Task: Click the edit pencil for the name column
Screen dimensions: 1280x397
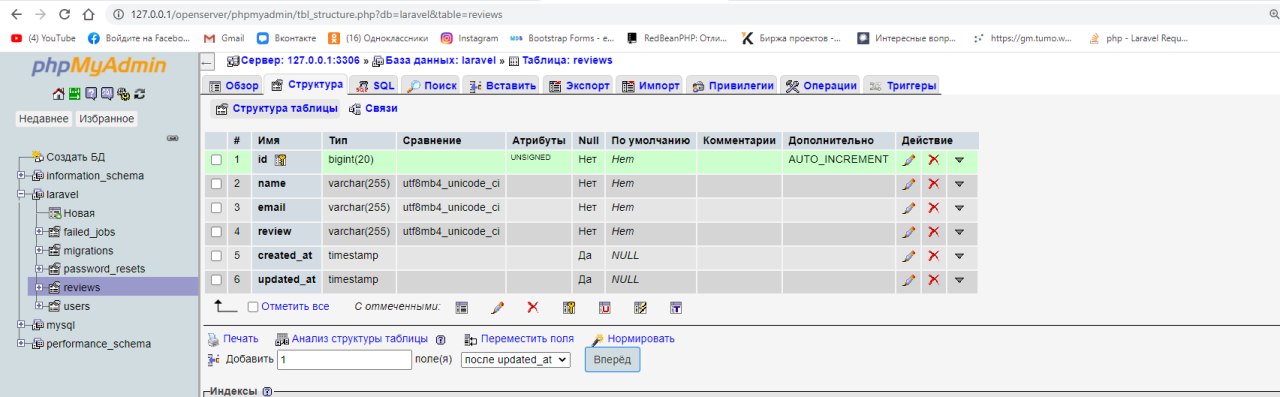Action: [x=909, y=184]
